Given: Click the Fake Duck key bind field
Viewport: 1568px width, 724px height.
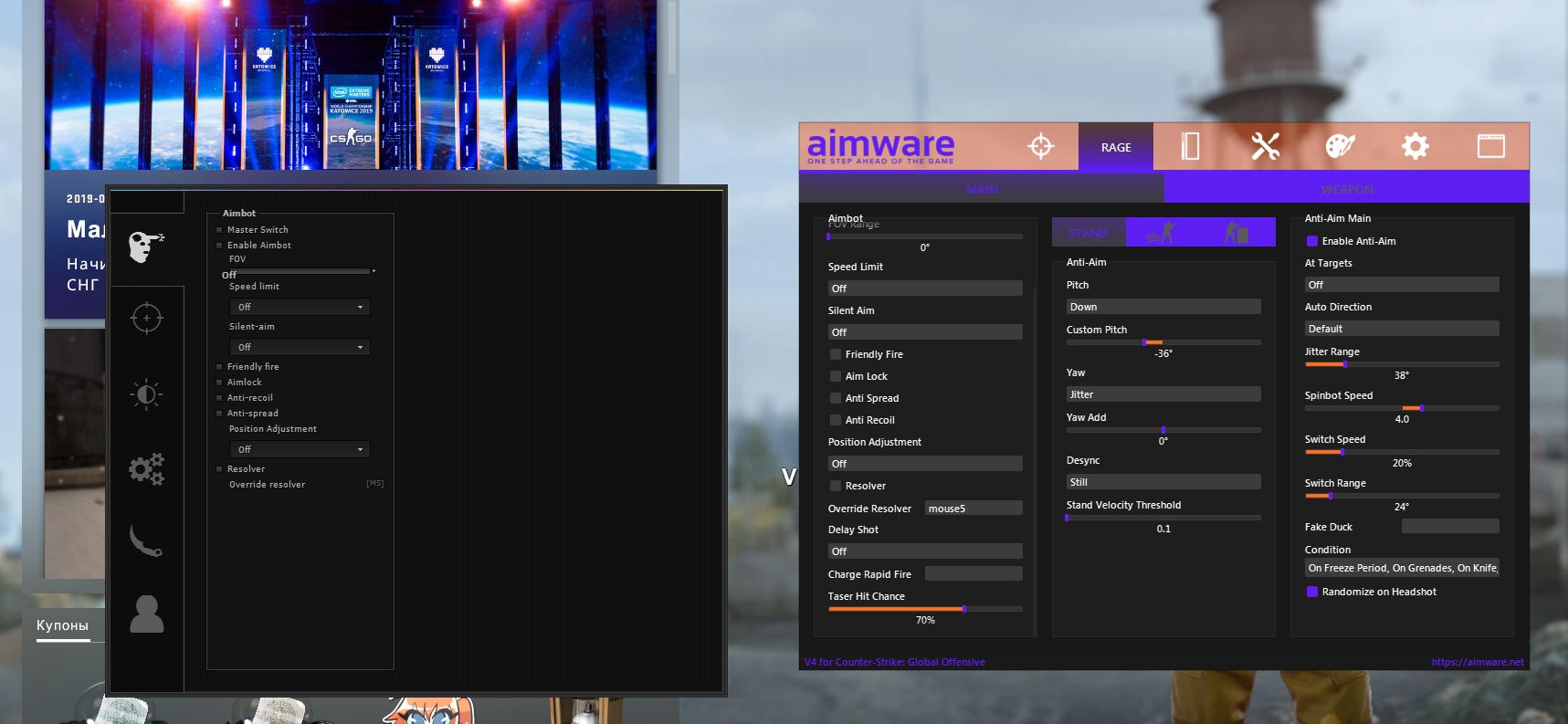Looking at the screenshot, I should point(1449,526).
